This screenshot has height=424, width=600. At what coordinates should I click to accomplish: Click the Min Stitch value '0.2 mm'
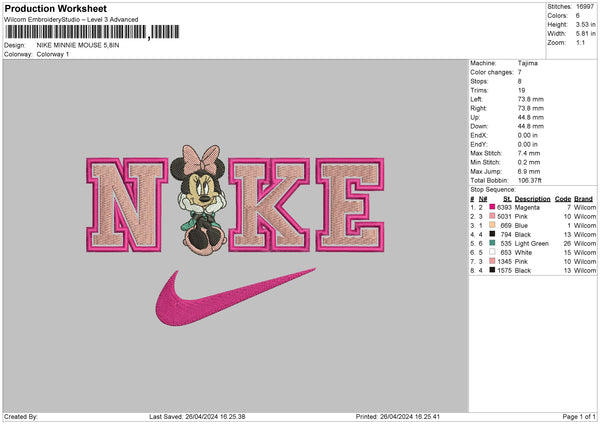point(529,162)
